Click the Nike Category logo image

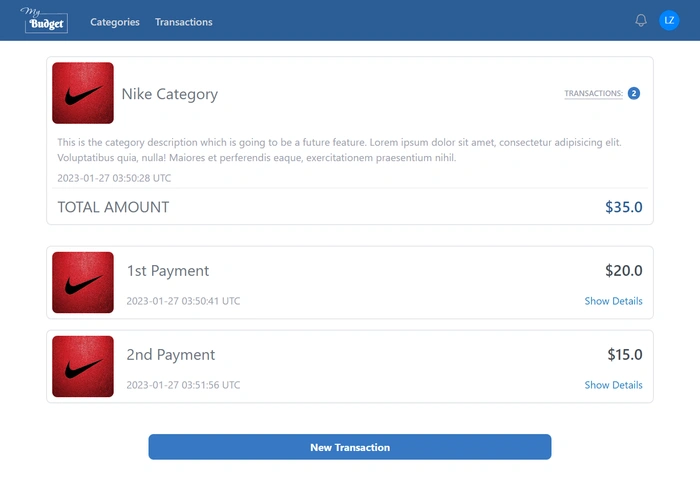click(83, 93)
